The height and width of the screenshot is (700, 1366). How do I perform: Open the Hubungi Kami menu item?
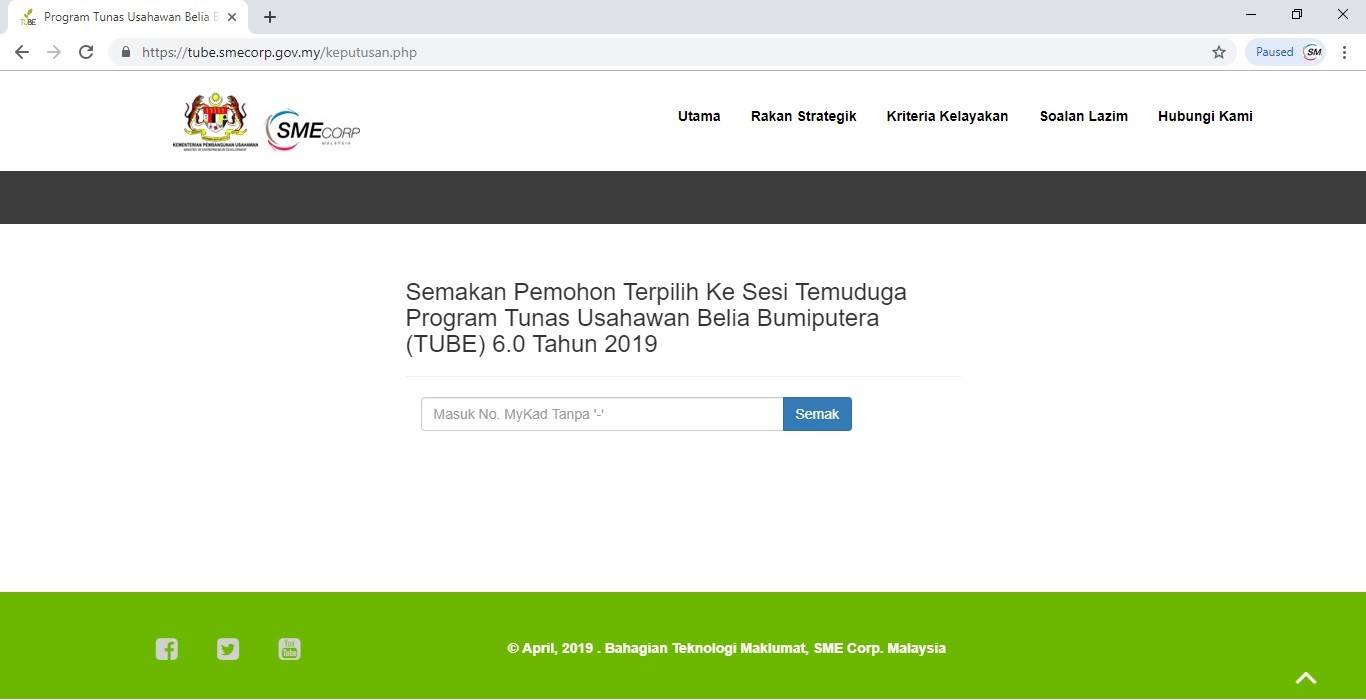(1205, 116)
